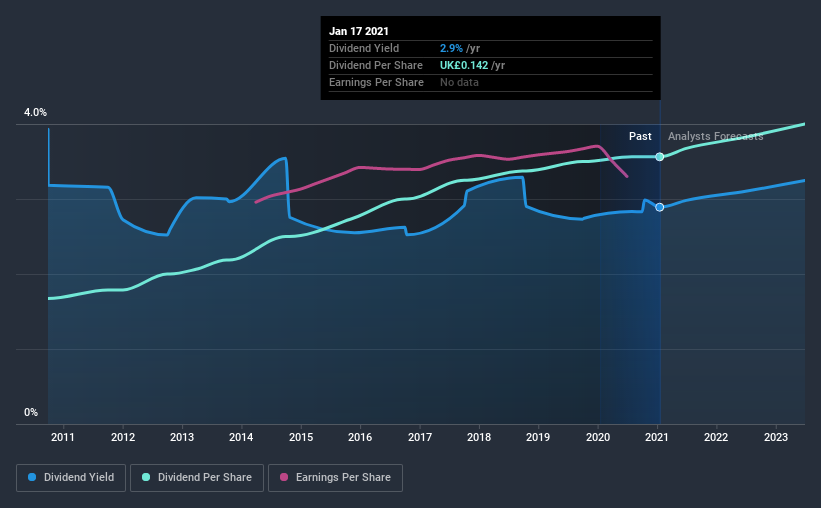The width and height of the screenshot is (821, 508).
Task: Click the 2014 x-axis label
Action: (241, 437)
